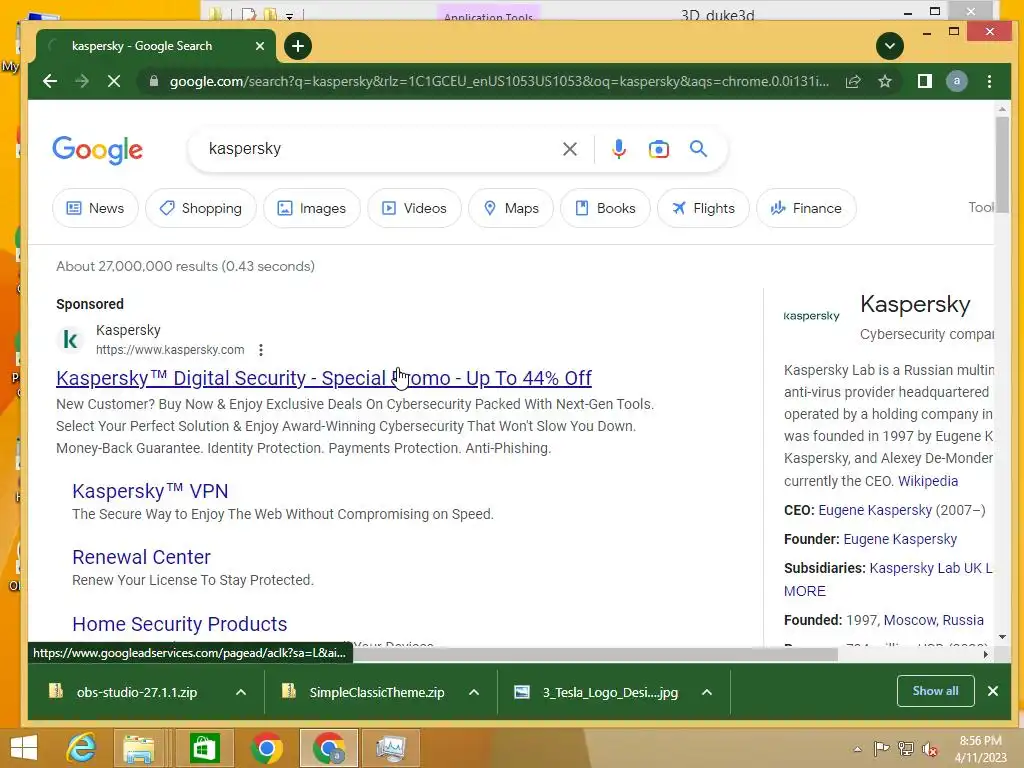This screenshot has width=1024, height=768.
Task: Expand MORE subsidiaries
Action: pos(805,591)
